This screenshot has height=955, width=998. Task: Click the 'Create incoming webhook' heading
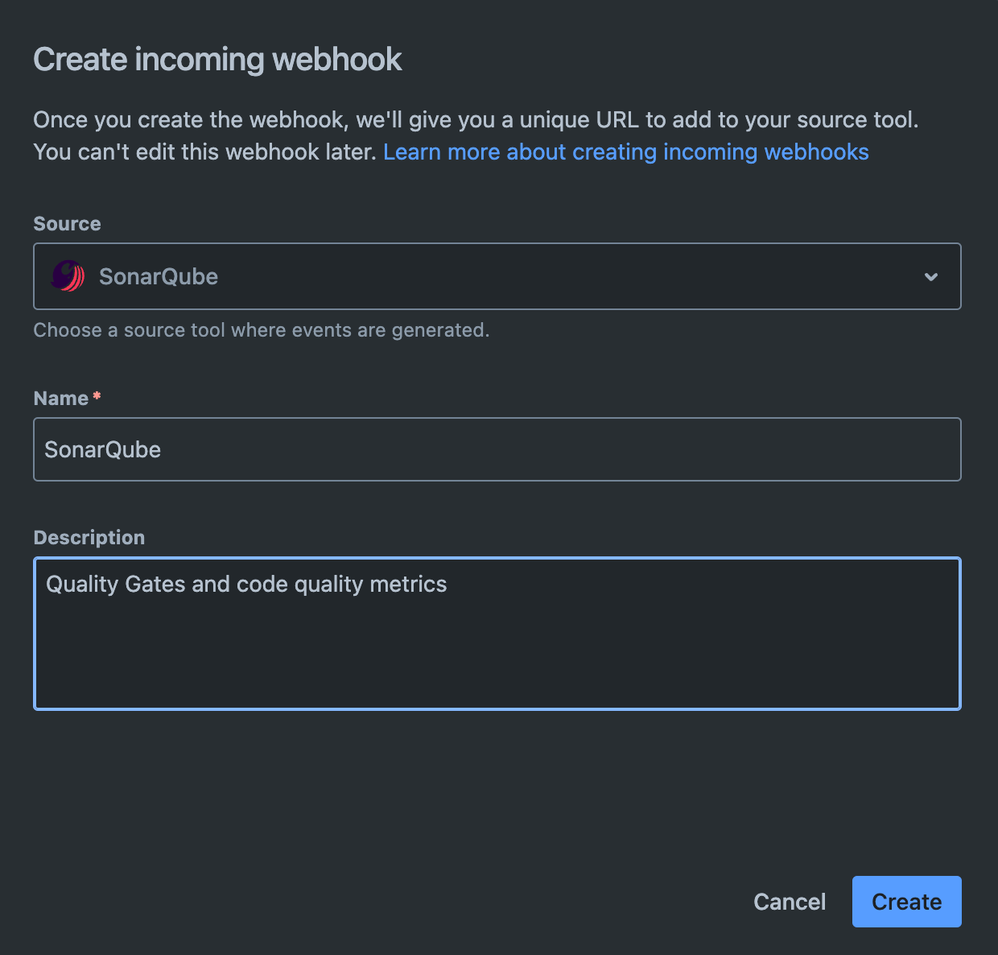217,60
